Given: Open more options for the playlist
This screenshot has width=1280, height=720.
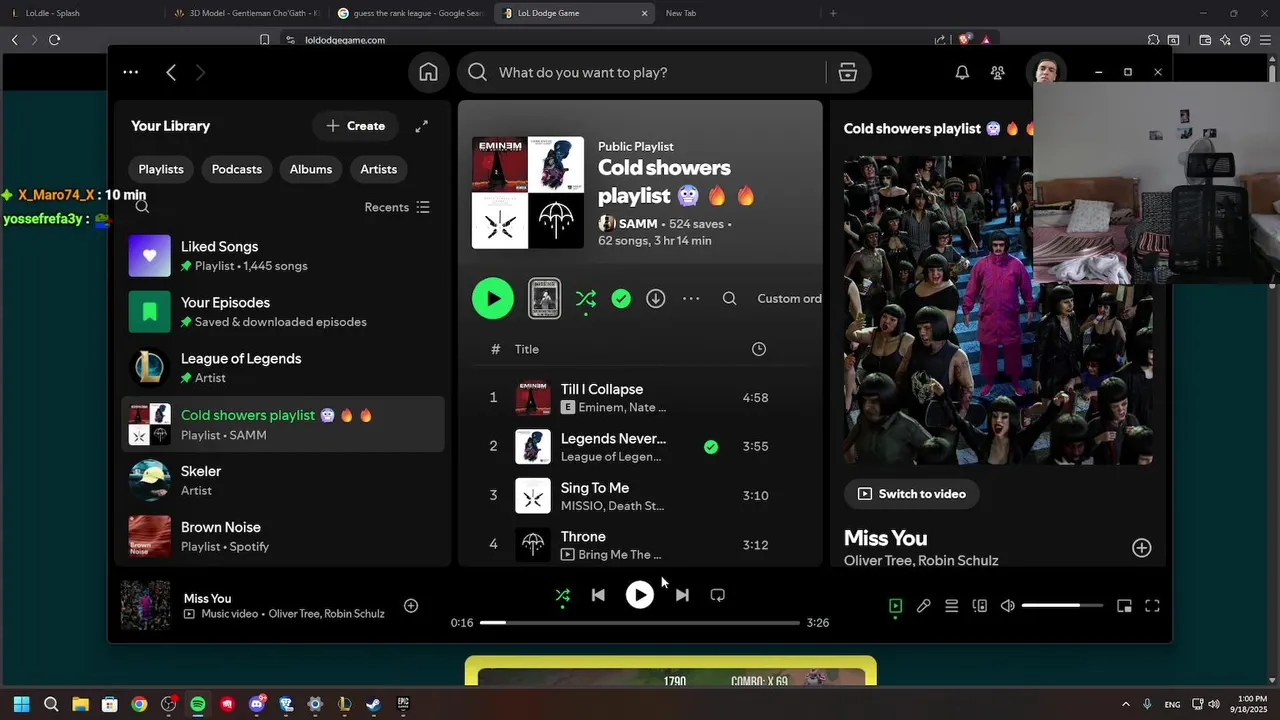Looking at the screenshot, I should pos(691,298).
